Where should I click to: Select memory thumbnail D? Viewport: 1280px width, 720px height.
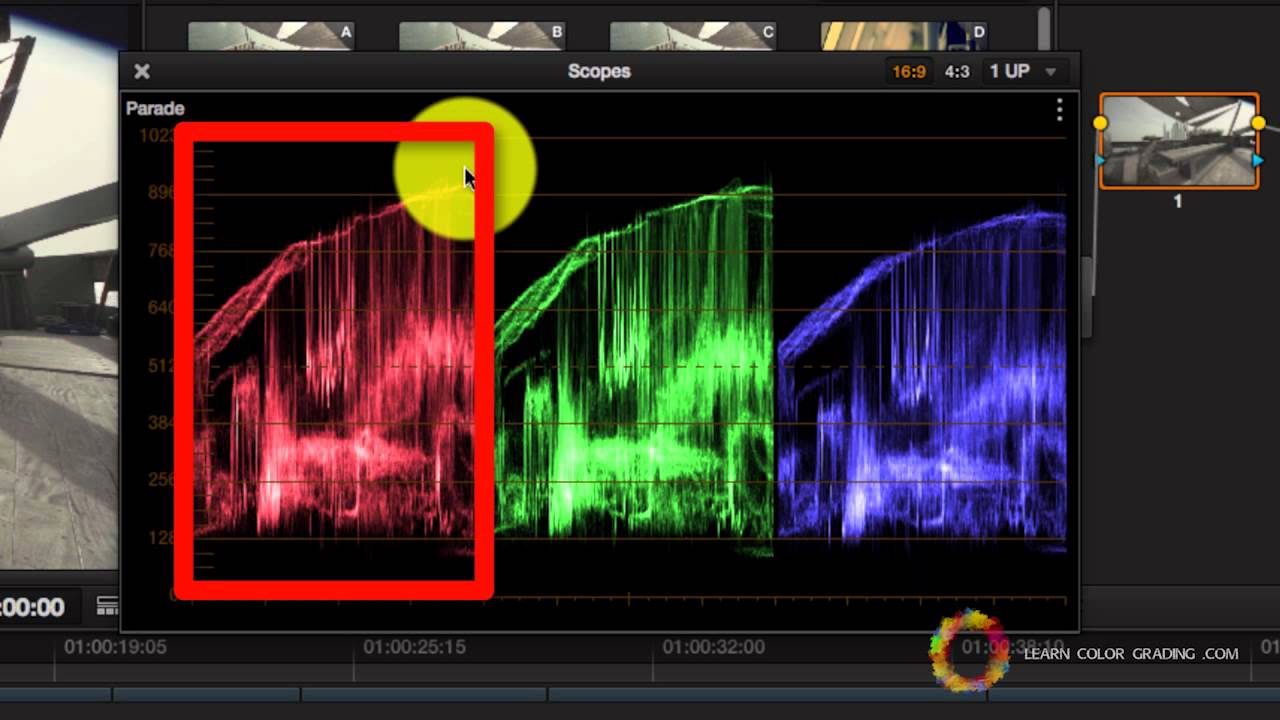[904, 36]
